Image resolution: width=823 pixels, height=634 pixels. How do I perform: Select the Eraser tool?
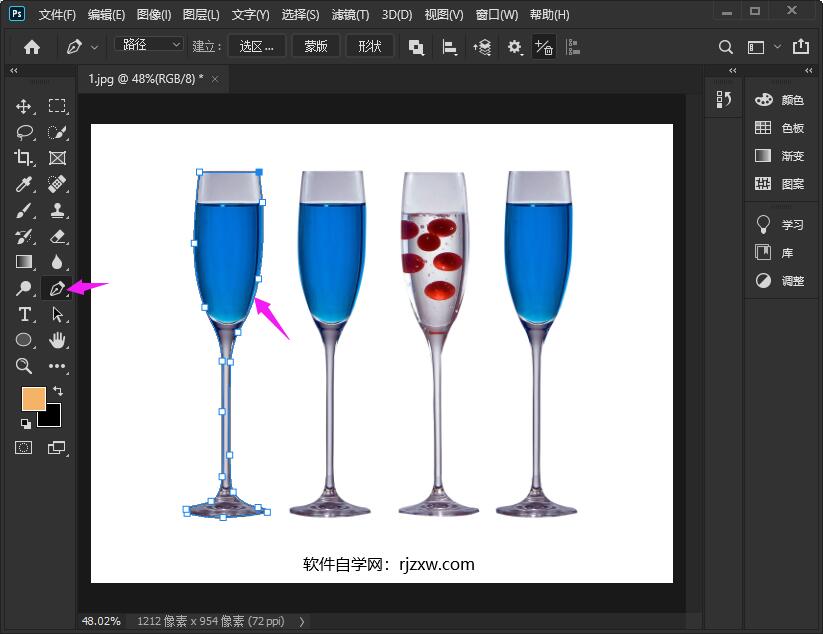coord(57,236)
